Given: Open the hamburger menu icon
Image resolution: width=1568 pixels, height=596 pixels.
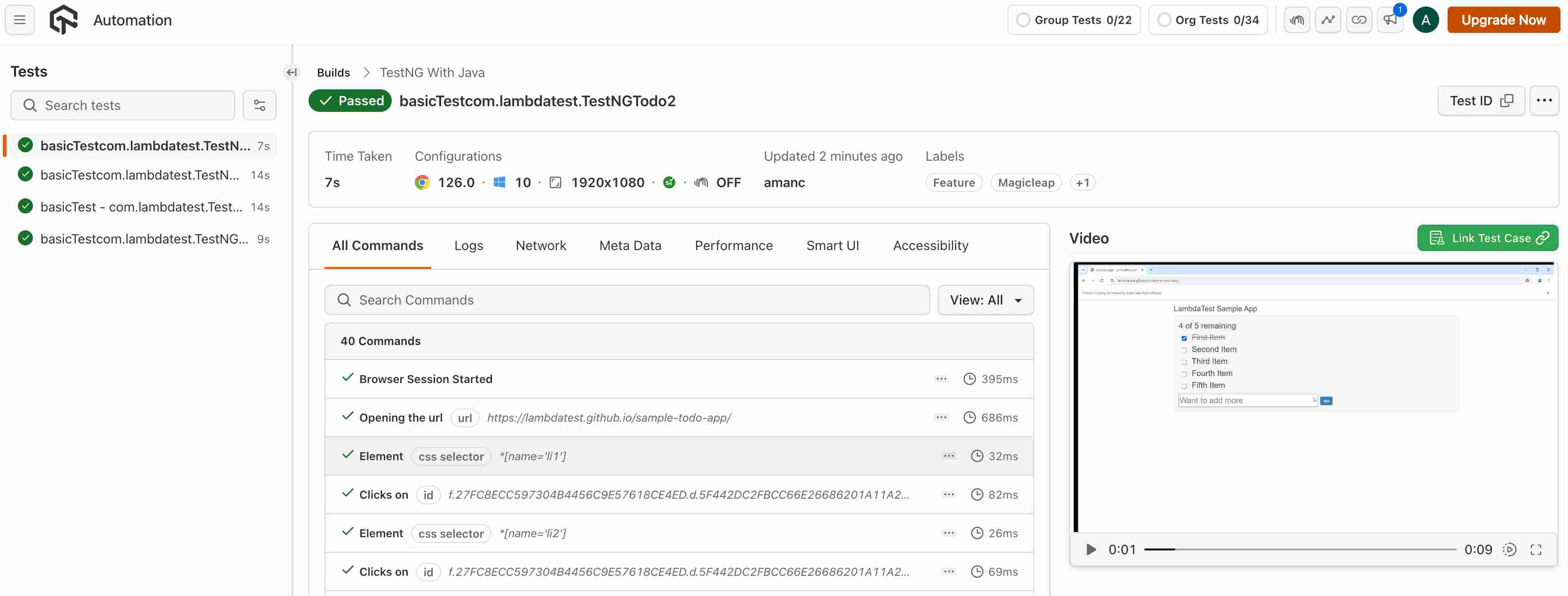Looking at the screenshot, I should [19, 20].
